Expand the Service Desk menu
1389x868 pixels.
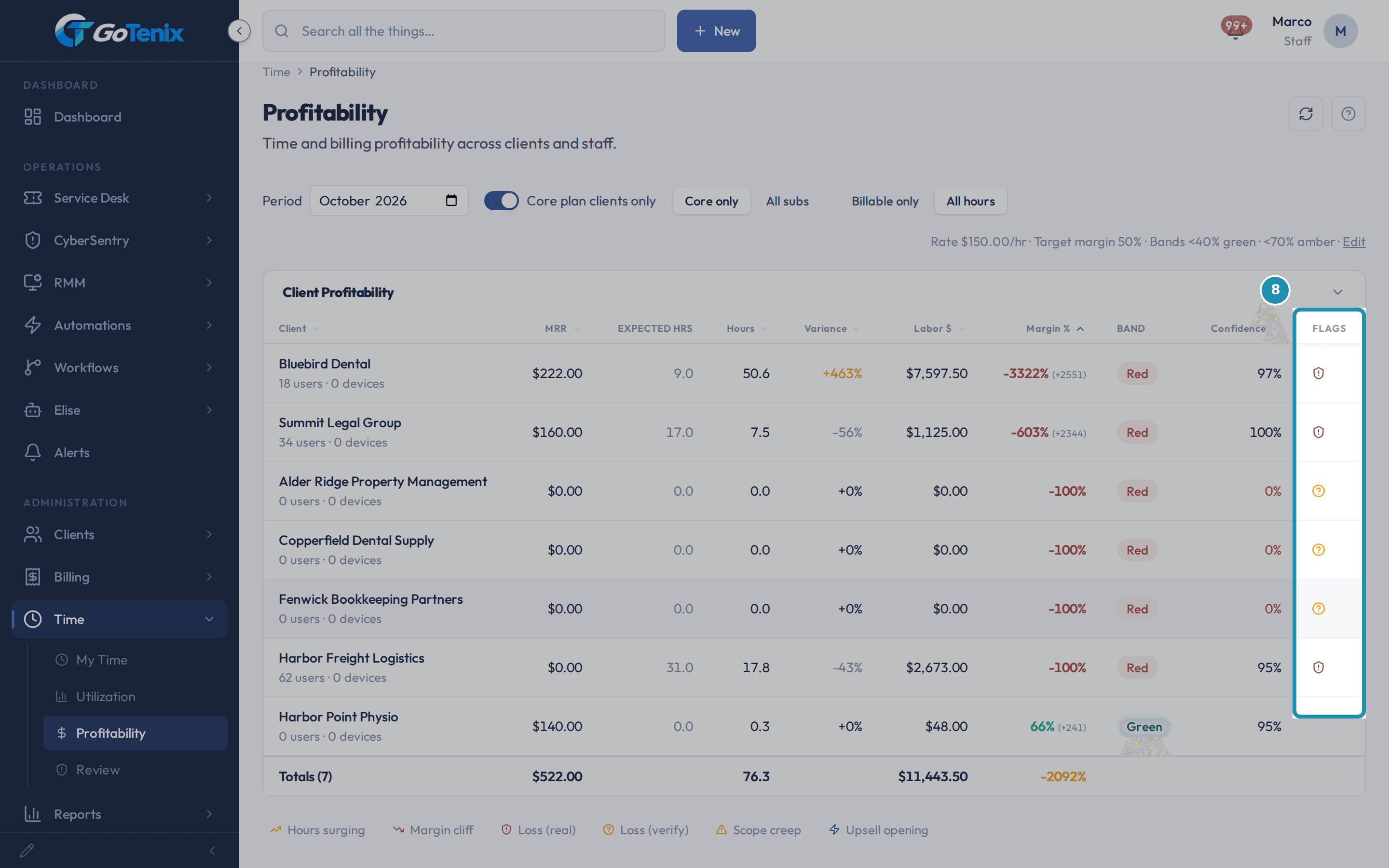click(120, 198)
